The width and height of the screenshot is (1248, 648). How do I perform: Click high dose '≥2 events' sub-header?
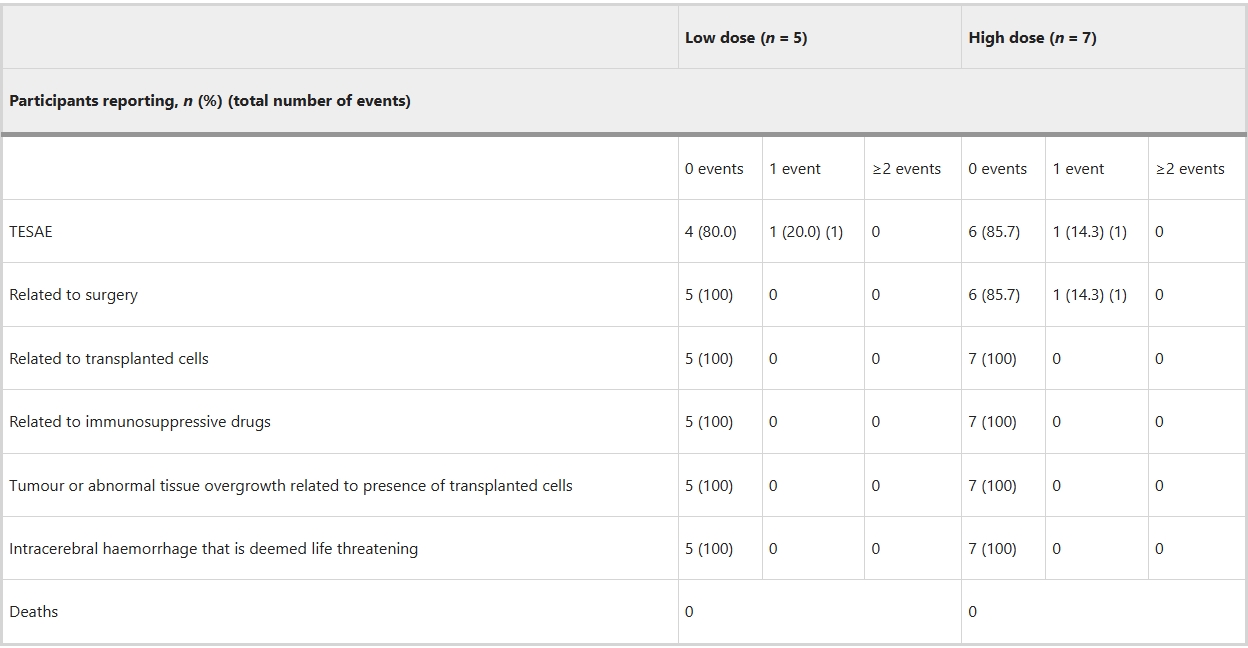tap(1190, 169)
